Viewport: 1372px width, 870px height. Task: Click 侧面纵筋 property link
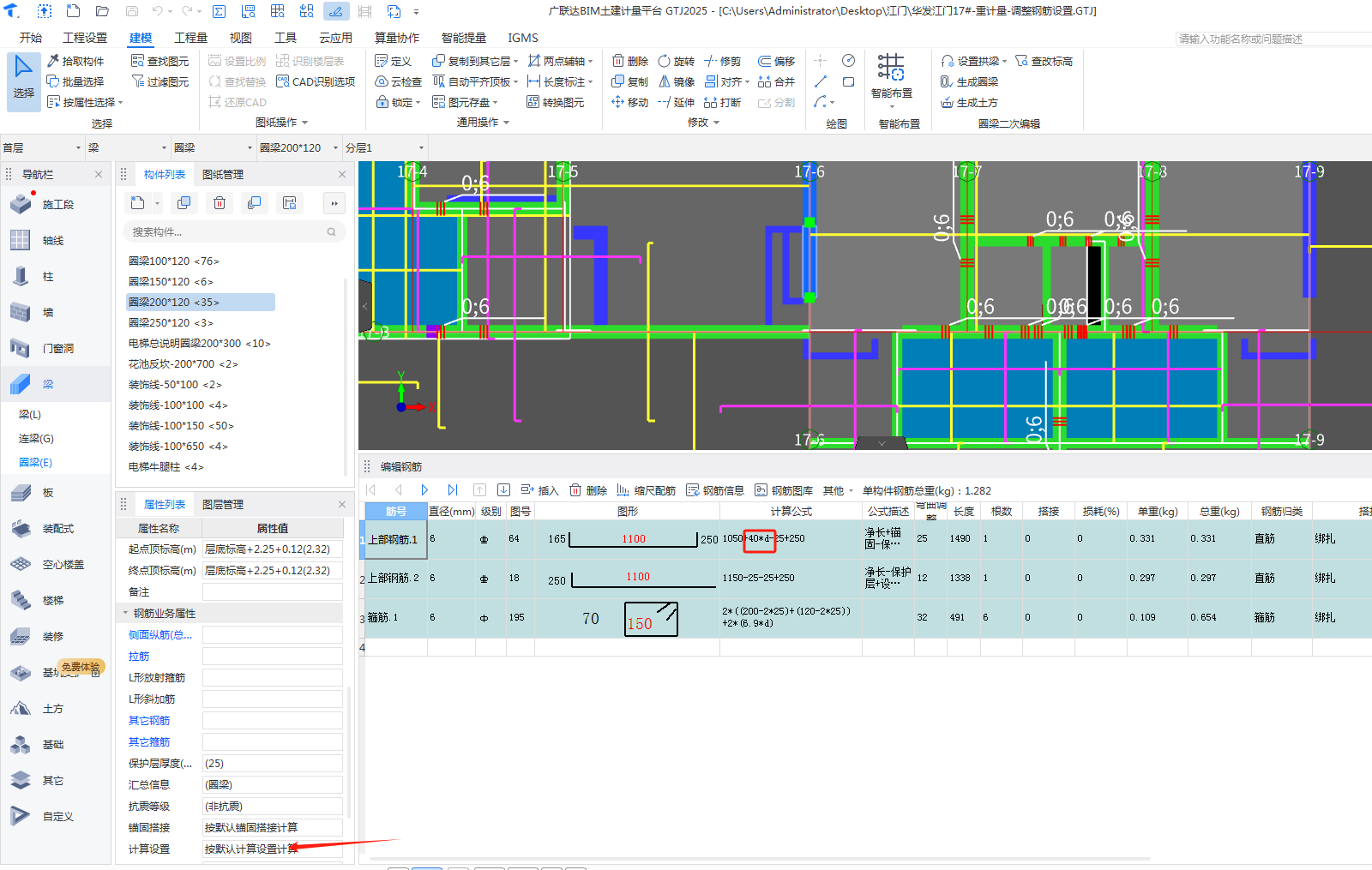click(x=160, y=634)
